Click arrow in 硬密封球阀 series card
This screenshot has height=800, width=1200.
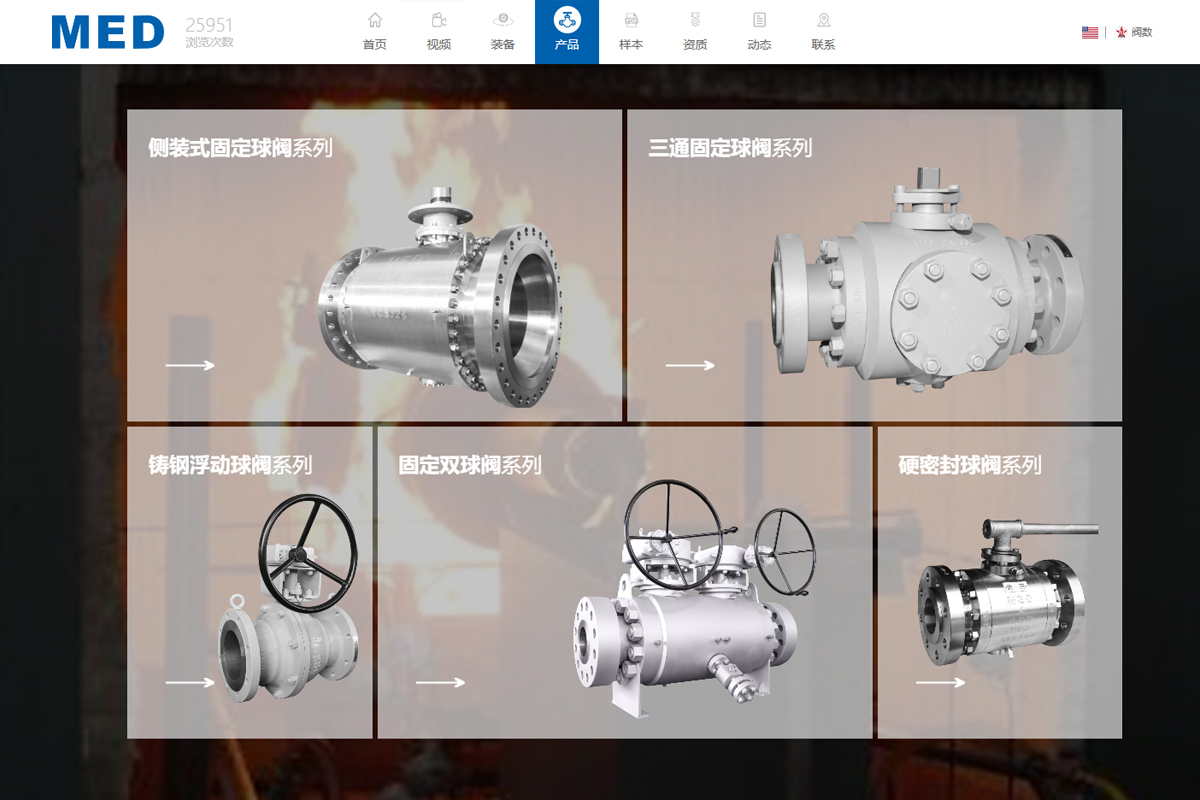940,683
